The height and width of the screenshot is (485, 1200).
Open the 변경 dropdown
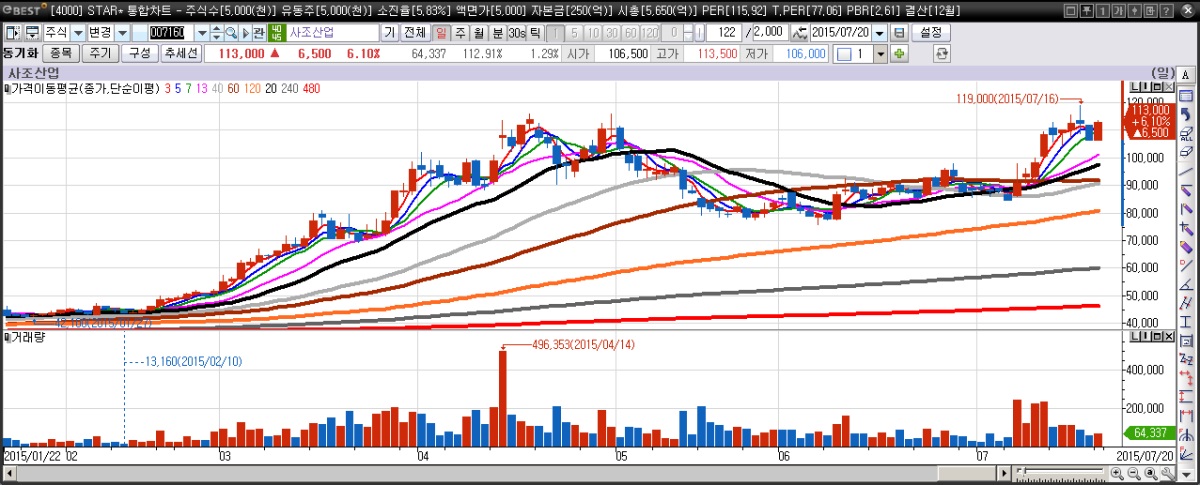coord(123,32)
